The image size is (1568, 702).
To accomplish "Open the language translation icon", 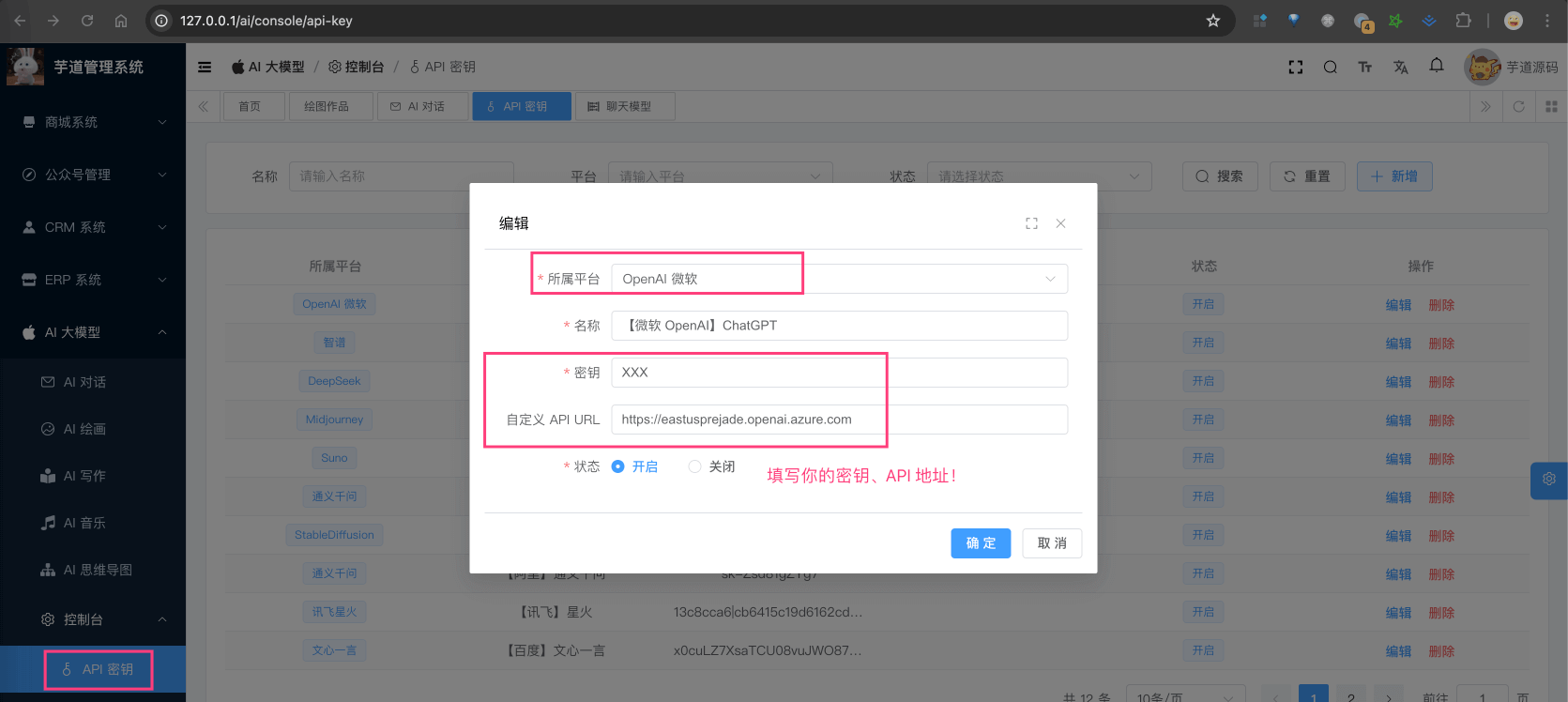I will pos(1400,67).
